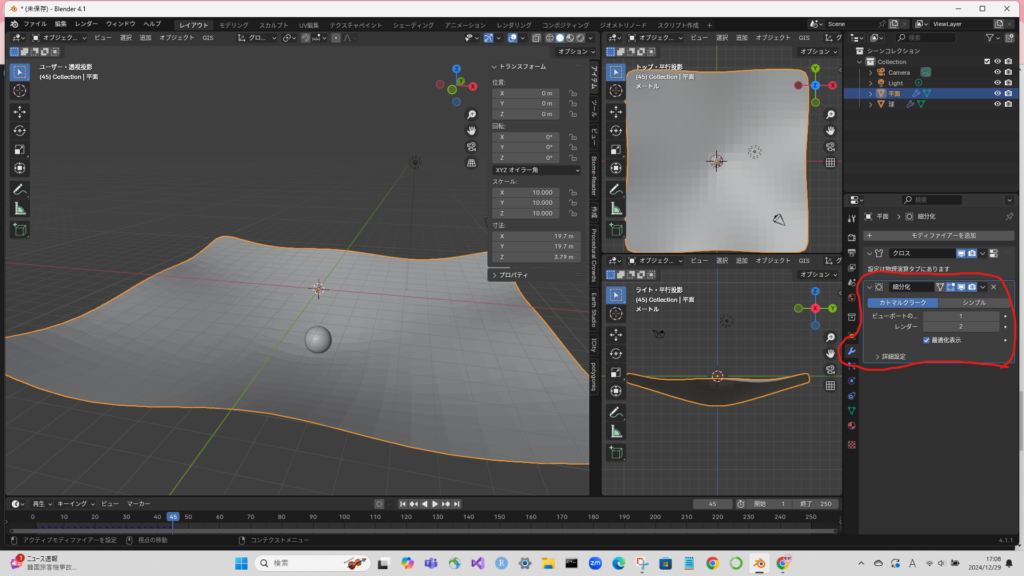Expand the Camera item in outliner
1024x576 pixels.
[x=870, y=72]
